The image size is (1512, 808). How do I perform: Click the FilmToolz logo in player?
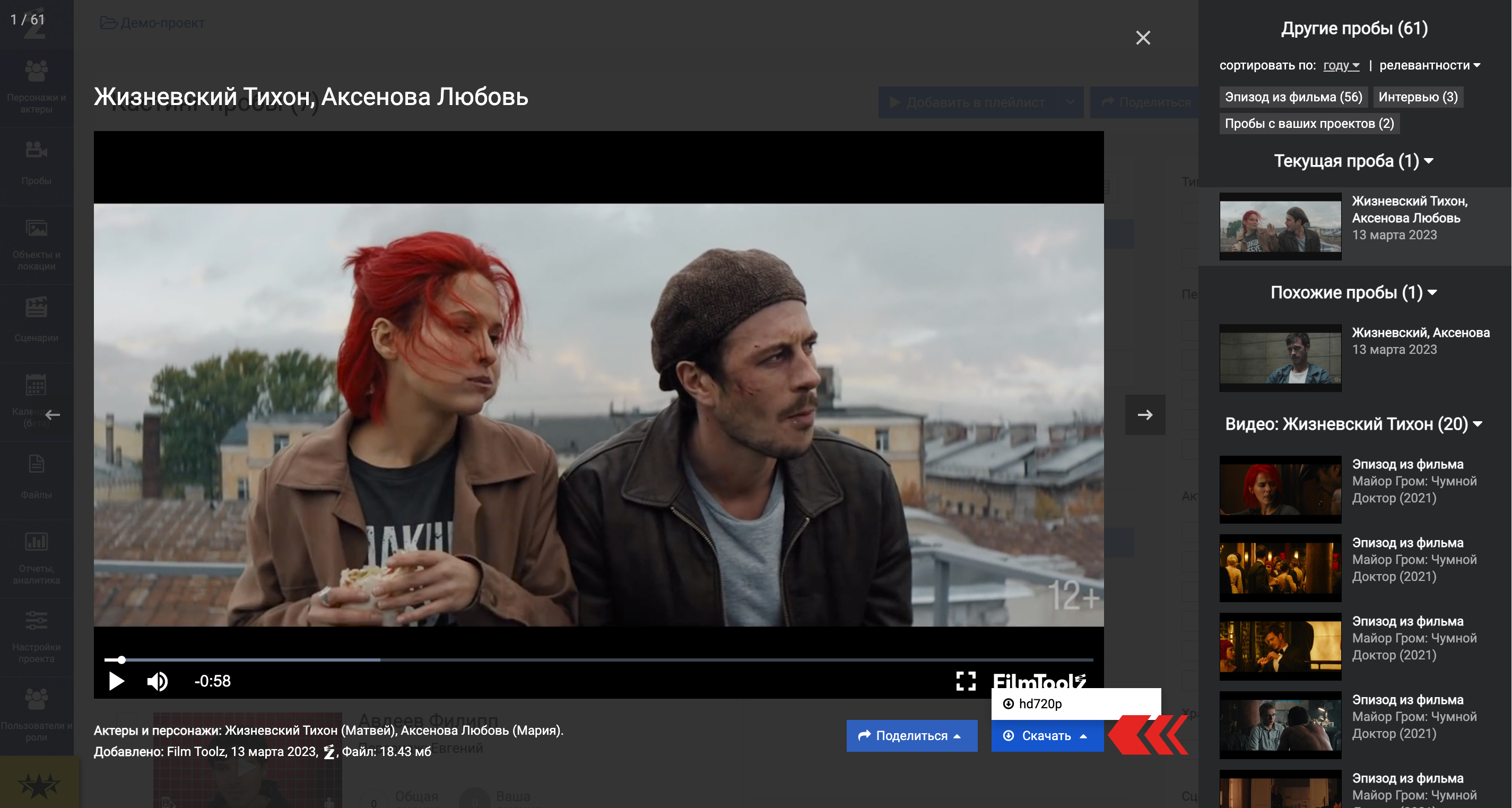[x=1039, y=681]
